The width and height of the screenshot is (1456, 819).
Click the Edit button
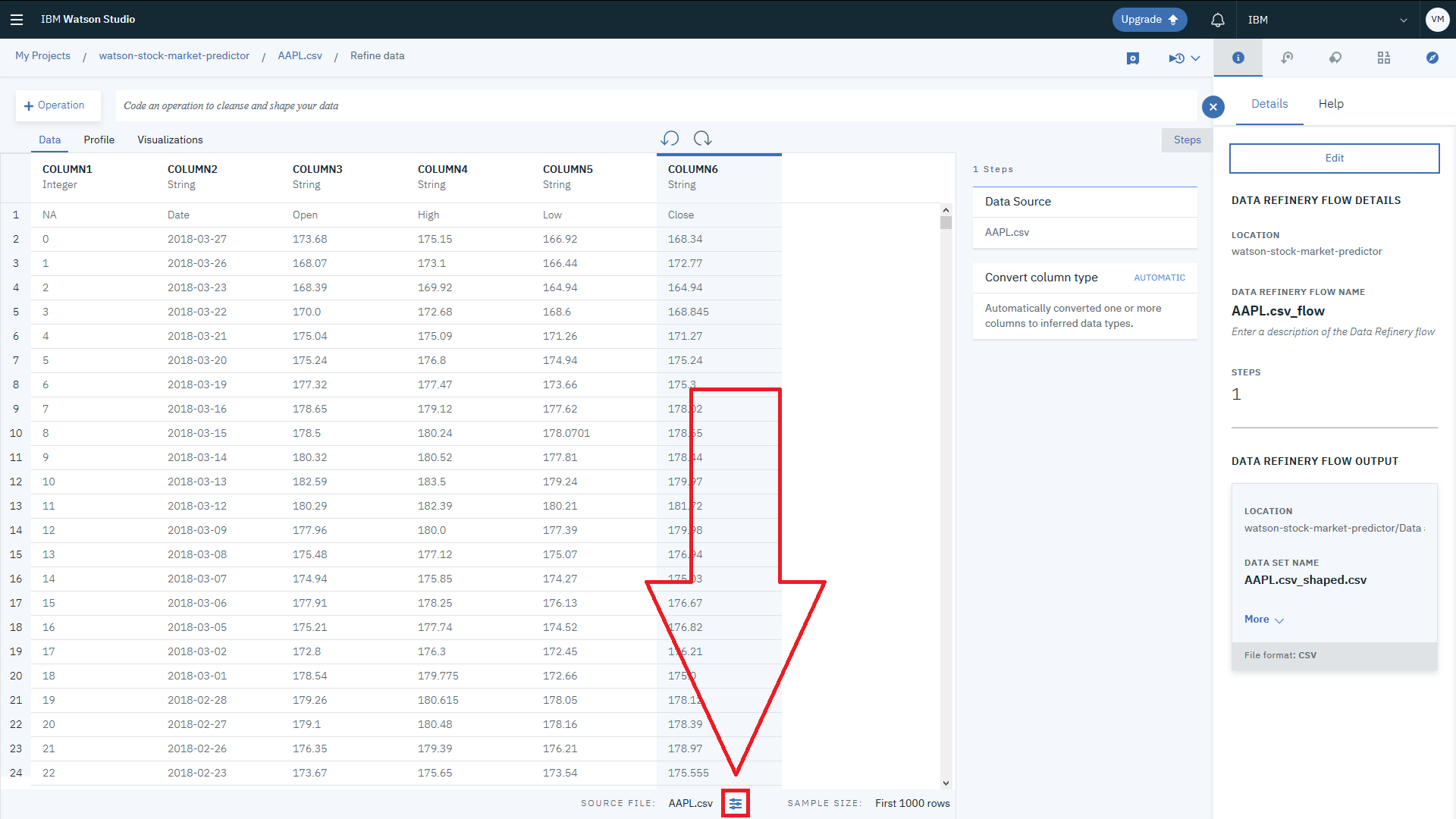tap(1334, 158)
